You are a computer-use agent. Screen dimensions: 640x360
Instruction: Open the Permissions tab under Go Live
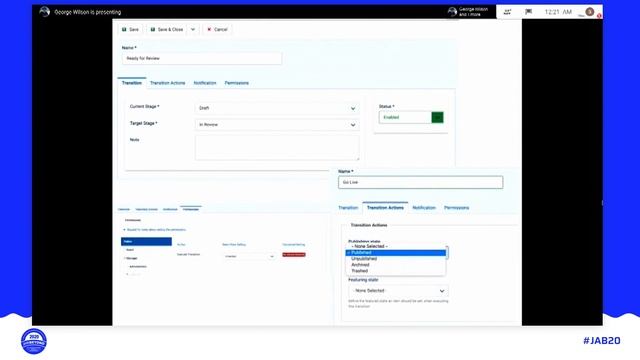click(x=456, y=208)
